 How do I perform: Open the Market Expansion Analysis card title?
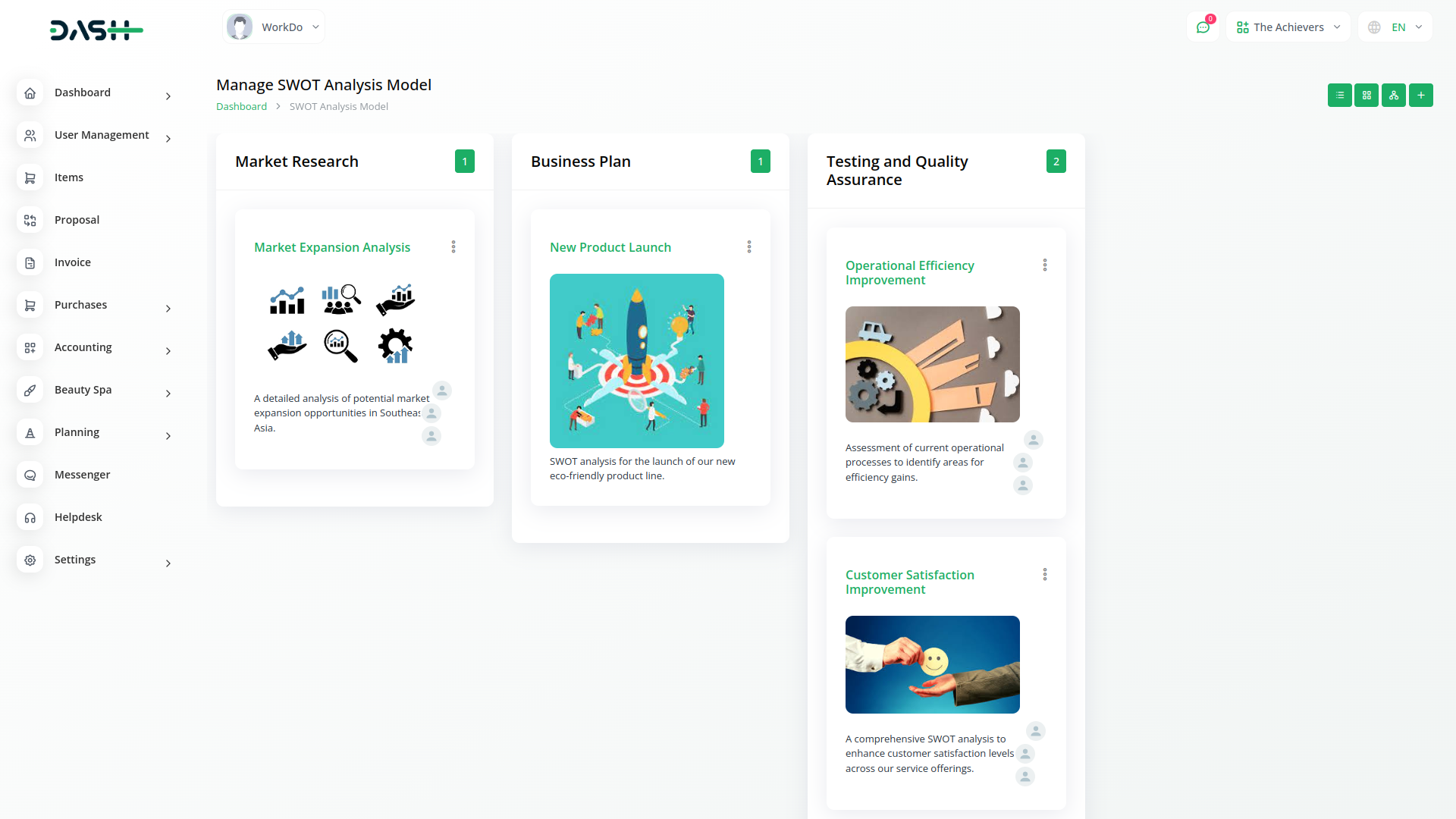332,248
